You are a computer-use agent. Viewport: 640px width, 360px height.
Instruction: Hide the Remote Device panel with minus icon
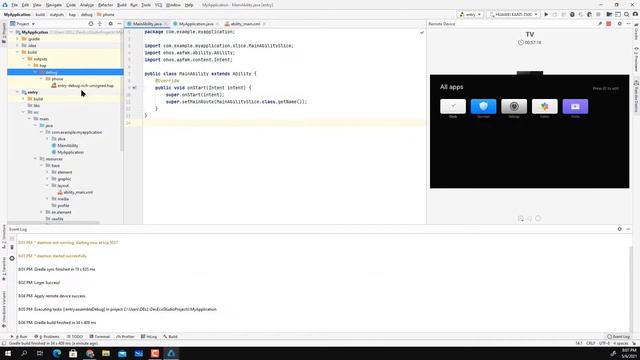[628, 24]
